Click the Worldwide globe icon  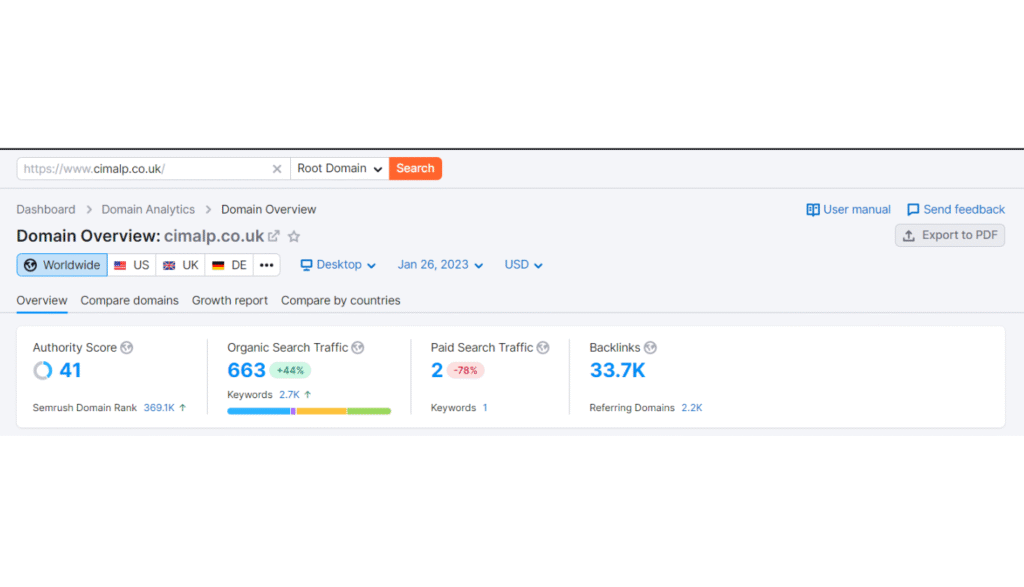tap(31, 264)
